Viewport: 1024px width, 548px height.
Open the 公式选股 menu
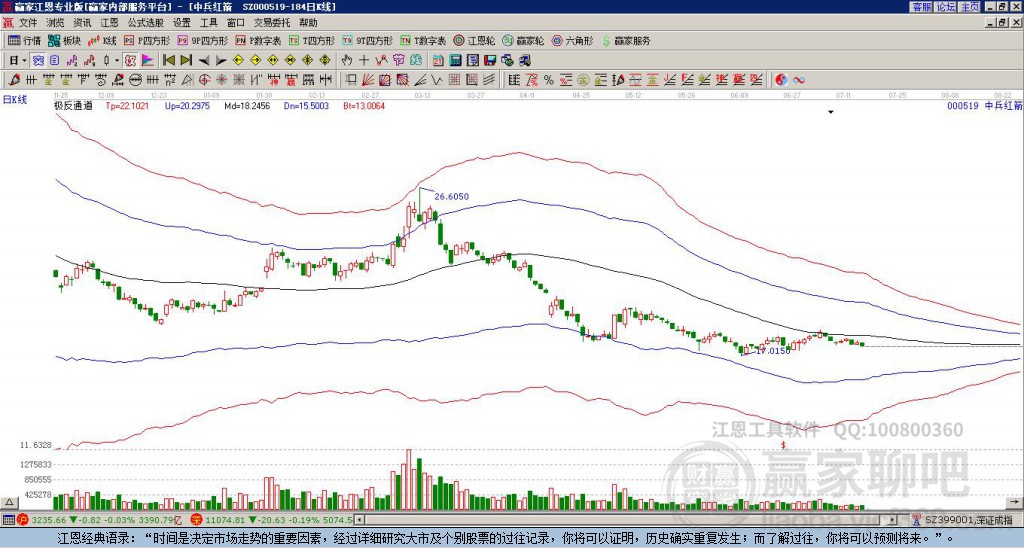pyautogui.click(x=146, y=23)
